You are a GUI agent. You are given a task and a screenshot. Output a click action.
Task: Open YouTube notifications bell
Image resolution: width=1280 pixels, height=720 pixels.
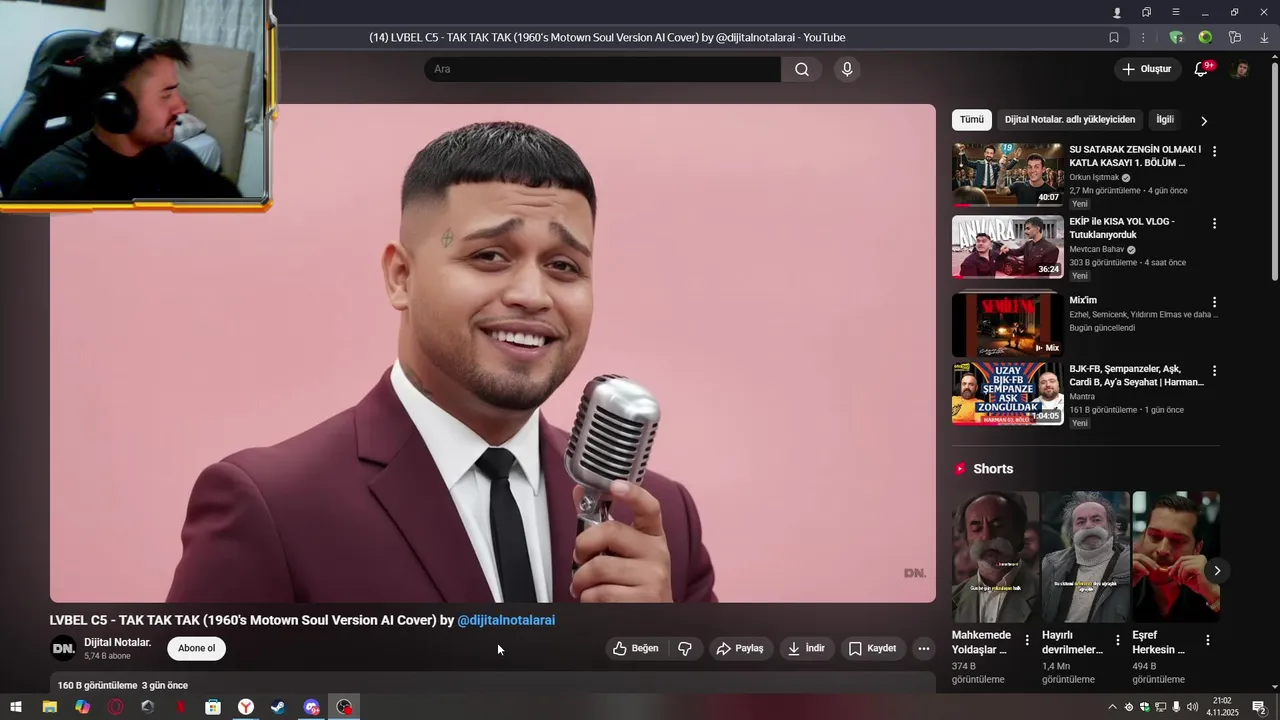[1202, 69]
